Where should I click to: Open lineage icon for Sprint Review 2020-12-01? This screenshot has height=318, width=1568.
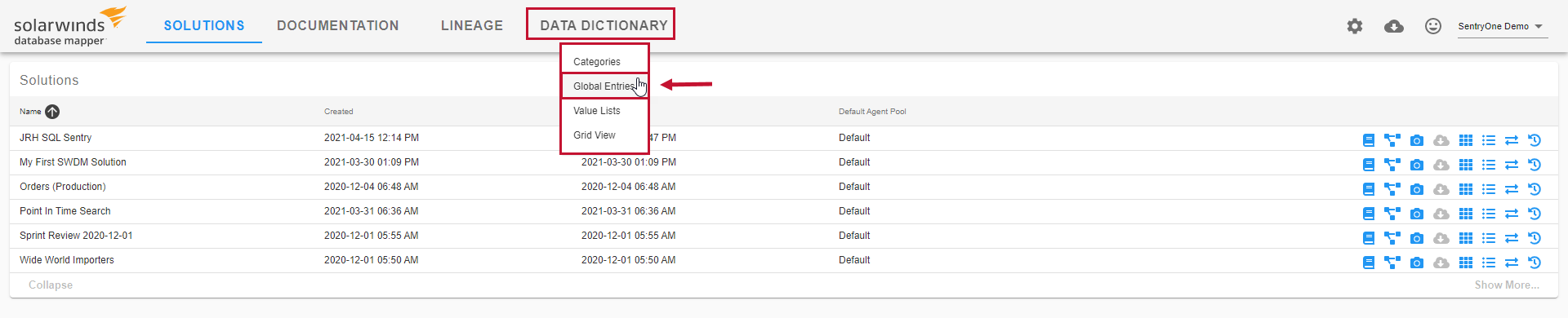click(1392, 238)
